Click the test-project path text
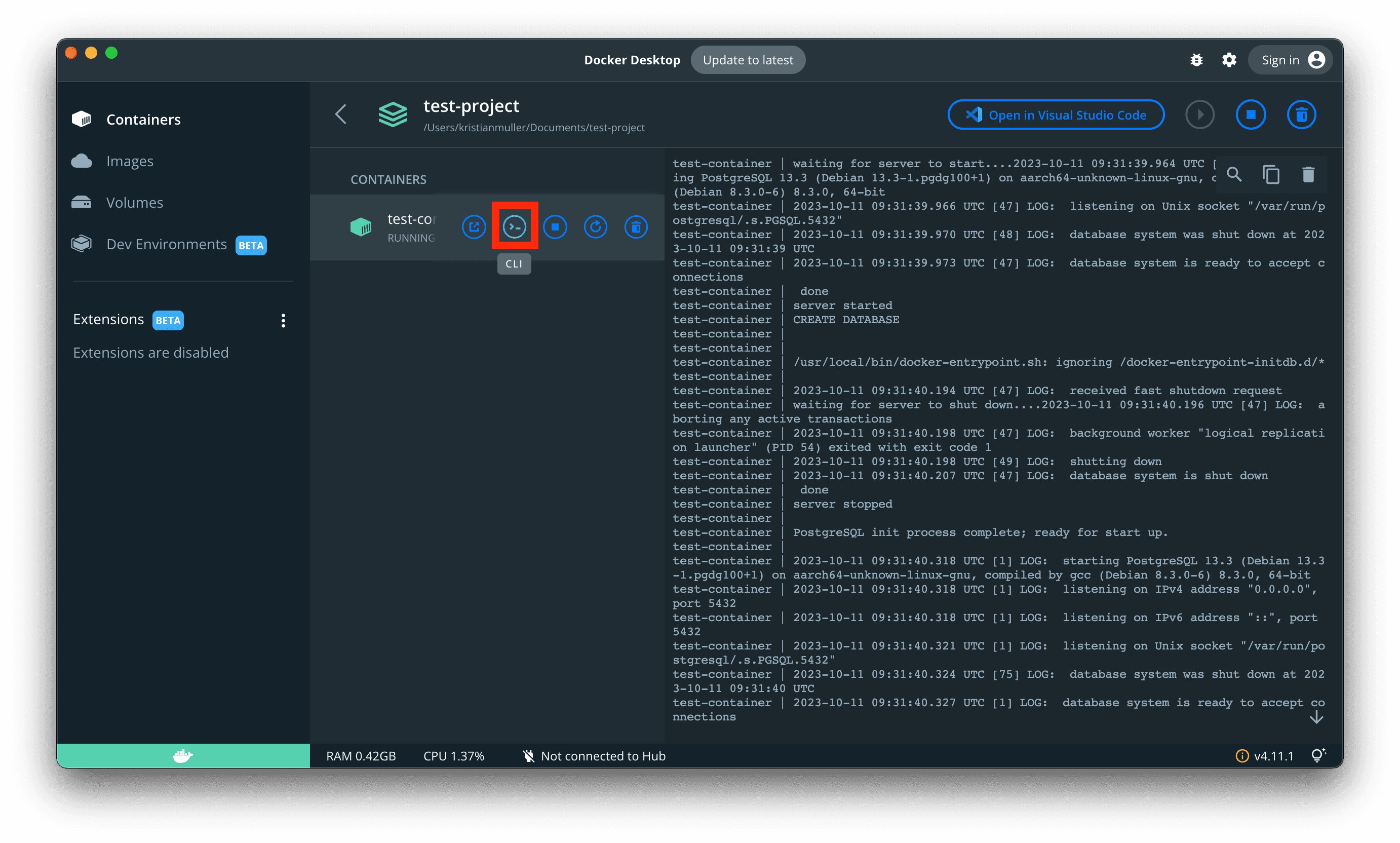 click(x=534, y=128)
